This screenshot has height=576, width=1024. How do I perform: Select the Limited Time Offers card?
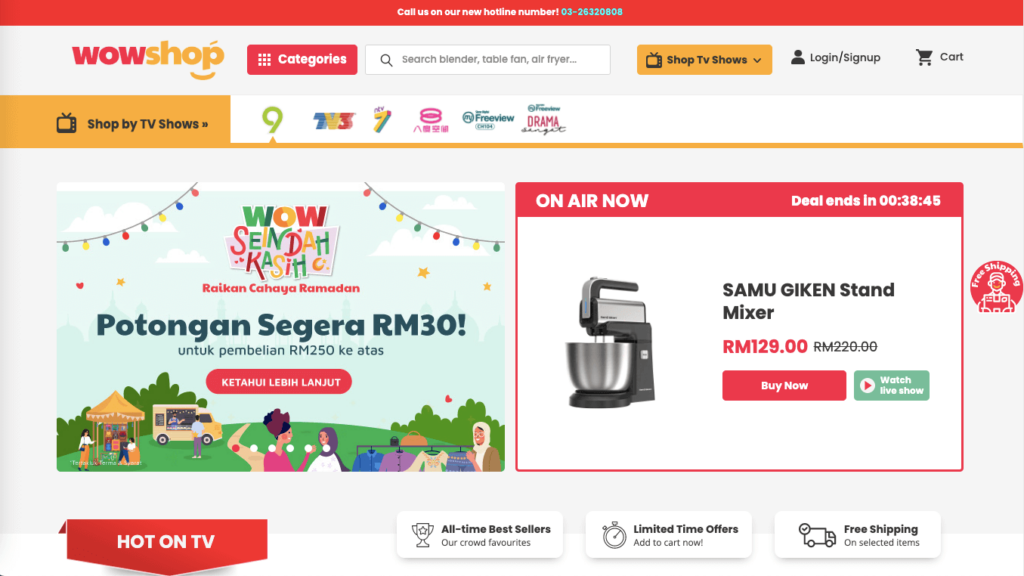point(668,535)
